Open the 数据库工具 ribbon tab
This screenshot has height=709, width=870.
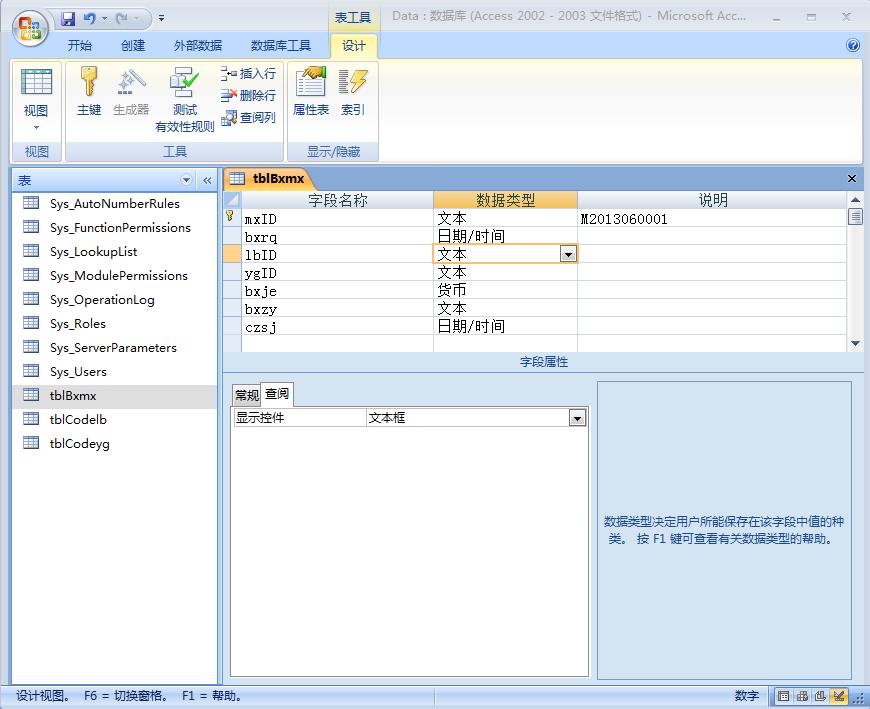281,45
